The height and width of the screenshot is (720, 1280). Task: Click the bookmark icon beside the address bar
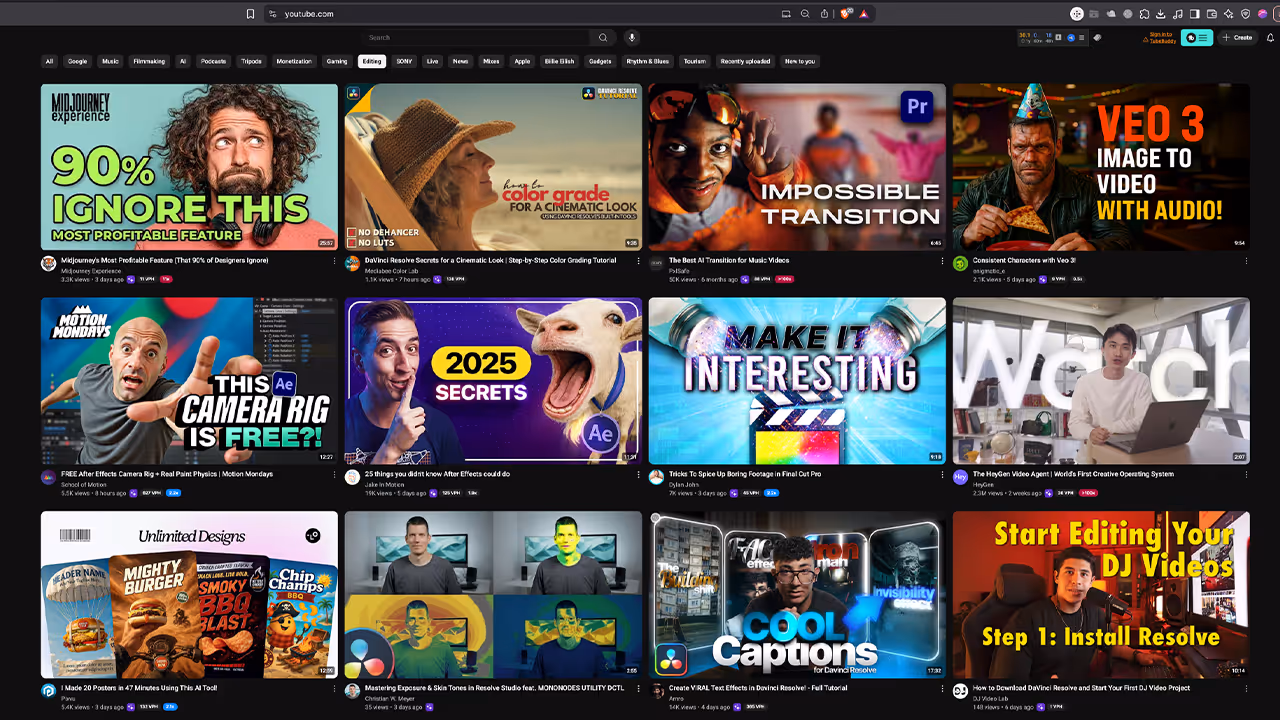250,14
